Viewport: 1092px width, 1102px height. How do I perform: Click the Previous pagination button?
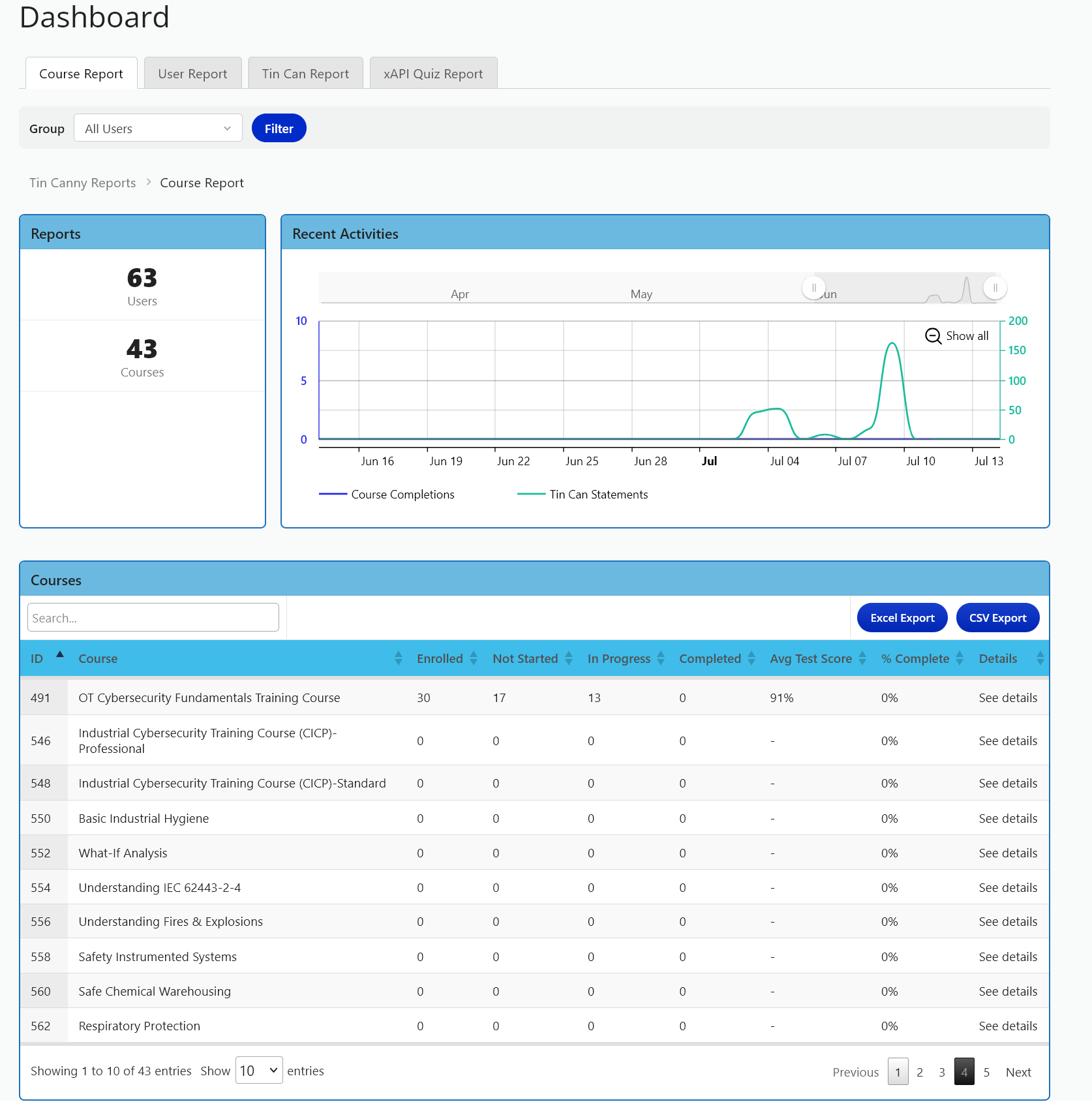point(855,1072)
